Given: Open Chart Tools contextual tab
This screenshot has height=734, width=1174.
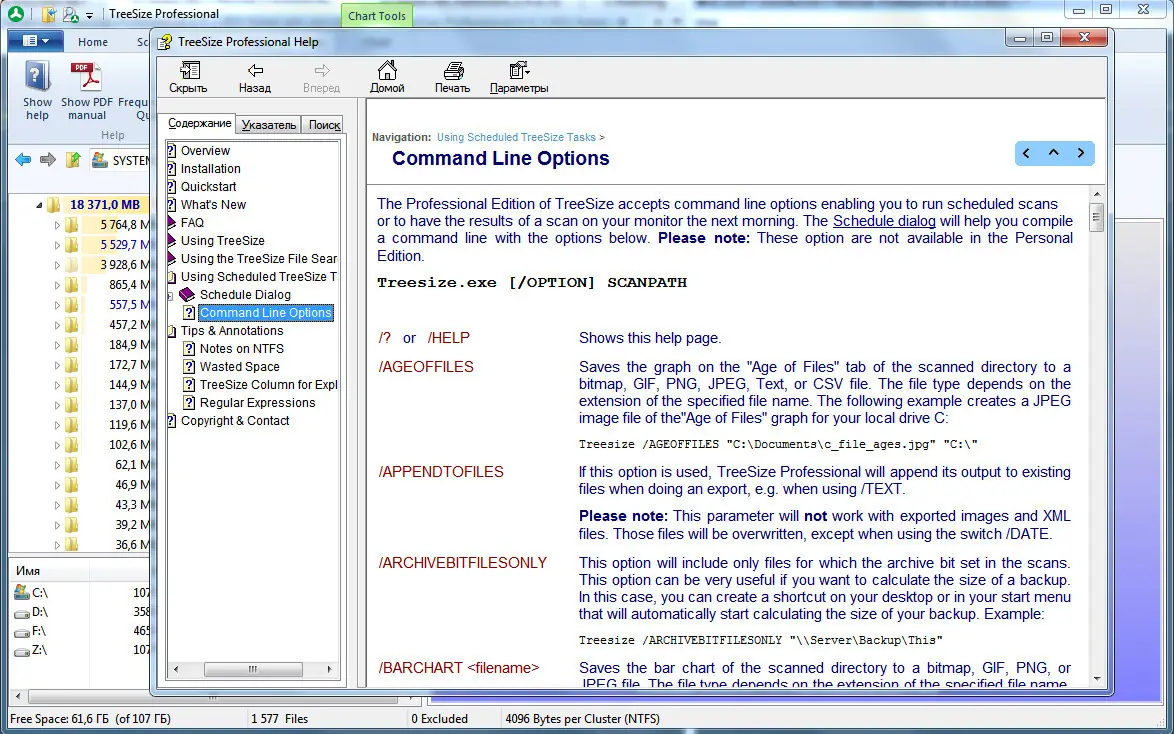Looking at the screenshot, I should tap(377, 16).
